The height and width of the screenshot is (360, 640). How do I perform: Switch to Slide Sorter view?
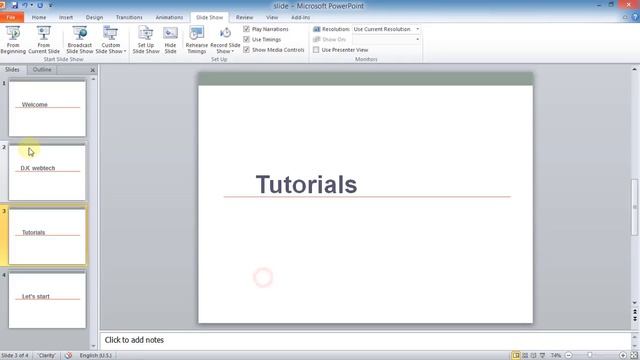[x=525, y=356]
